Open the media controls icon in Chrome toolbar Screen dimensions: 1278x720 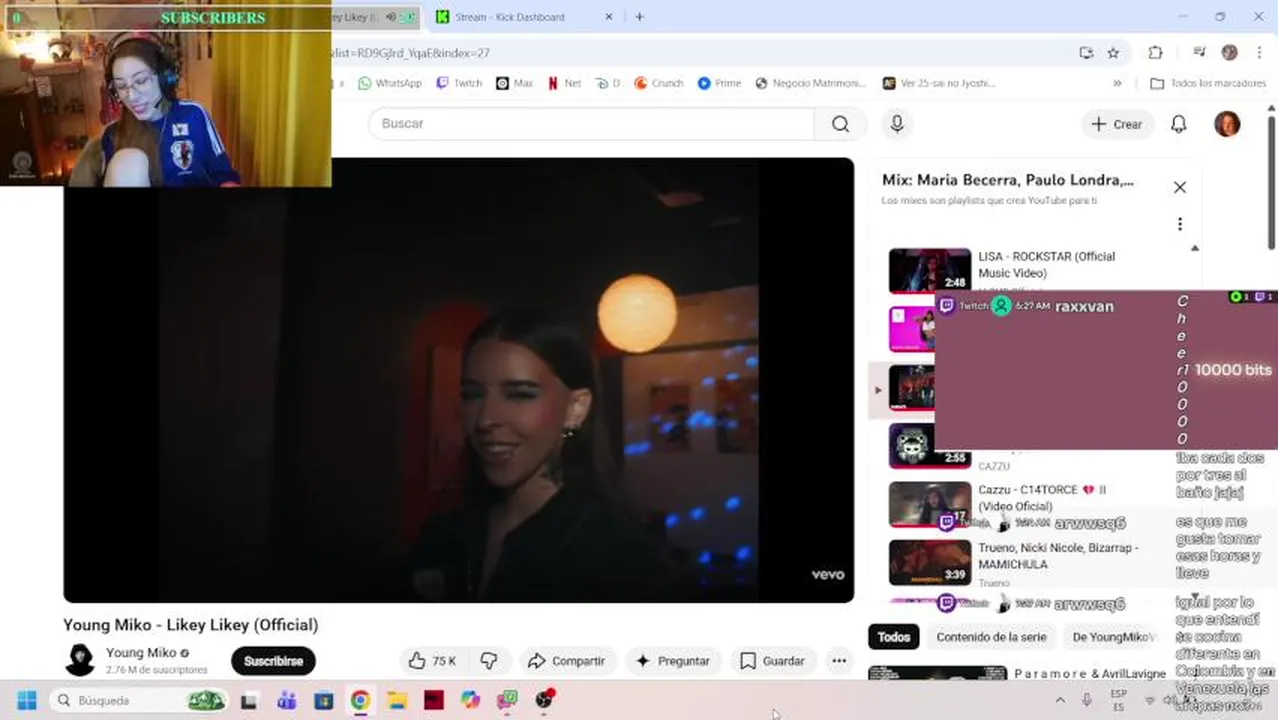coord(1199,53)
